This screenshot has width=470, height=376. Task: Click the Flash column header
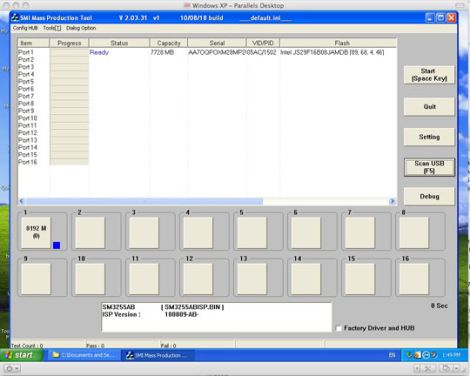coord(338,43)
